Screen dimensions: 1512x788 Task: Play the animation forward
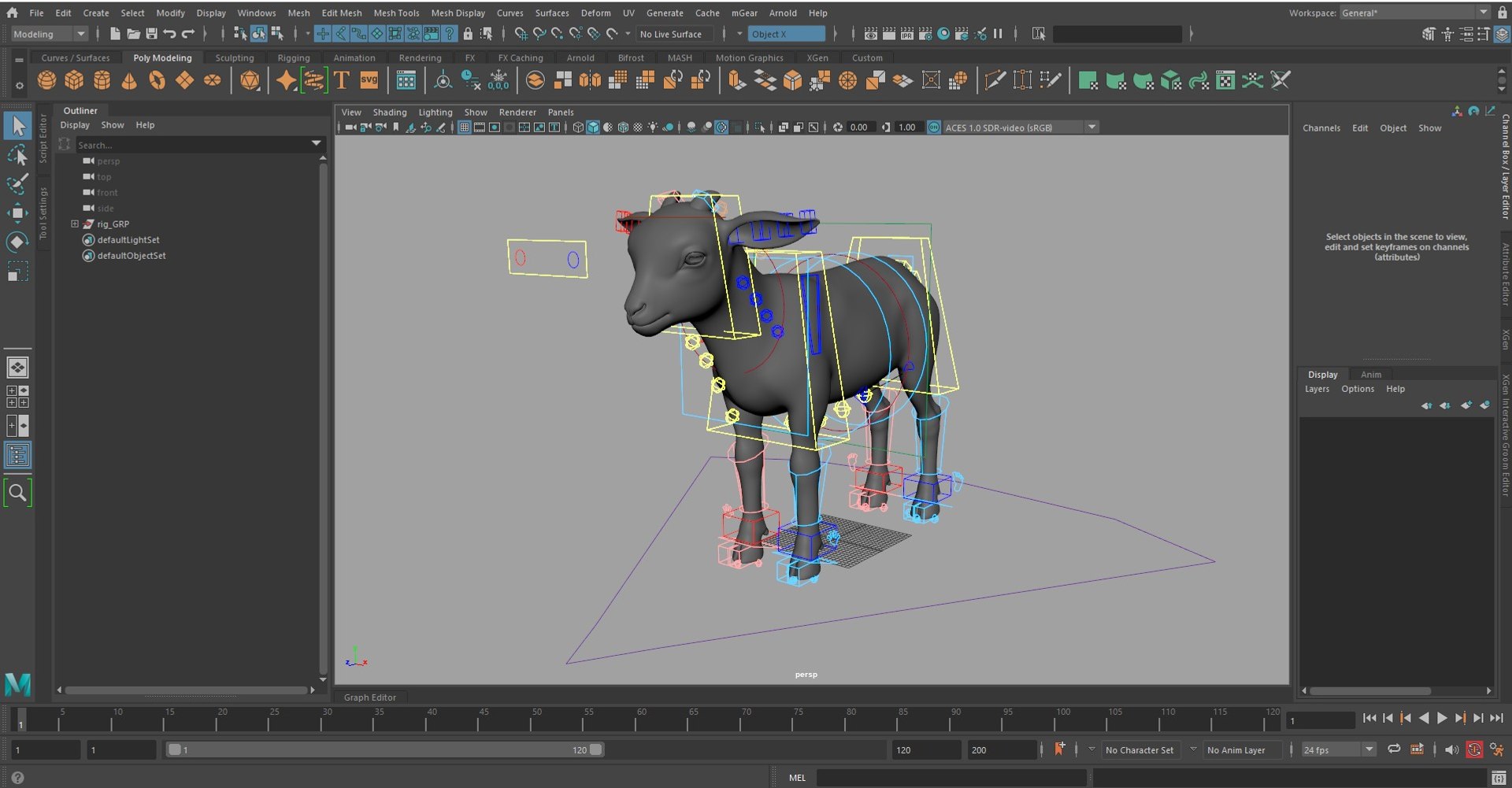click(1442, 718)
